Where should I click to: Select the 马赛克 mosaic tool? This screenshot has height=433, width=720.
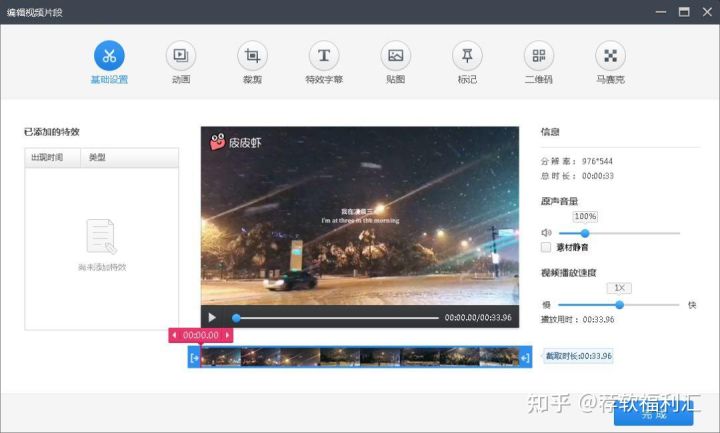(x=611, y=56)
